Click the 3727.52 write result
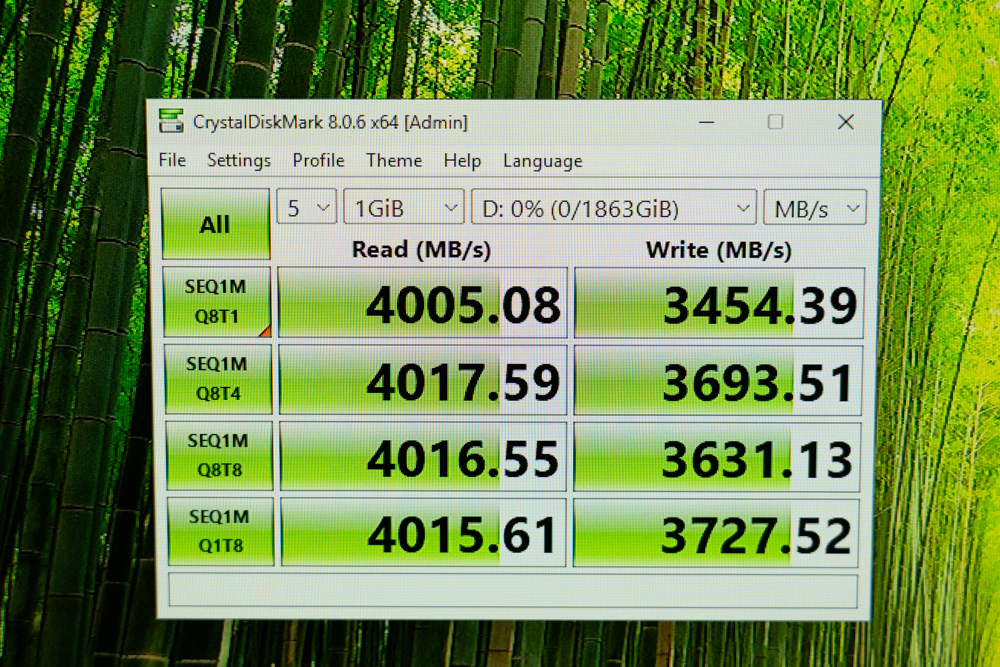The width and height of the screenshot is (1000, 667). pyautogui.click(x=716, y=533)
